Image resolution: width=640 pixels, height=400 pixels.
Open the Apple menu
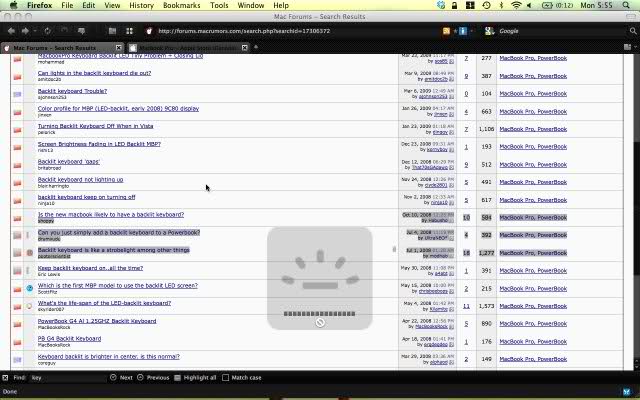point(13,5)
